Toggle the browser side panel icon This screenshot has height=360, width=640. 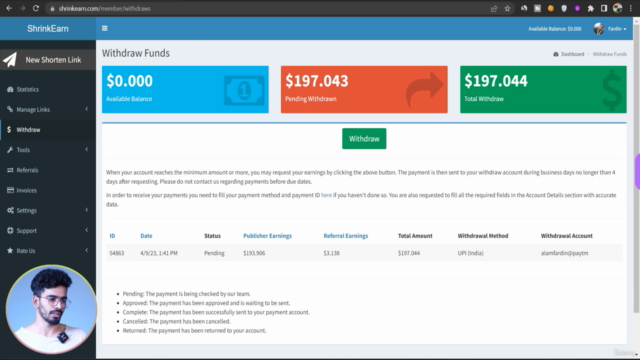(x=604, y=8)
